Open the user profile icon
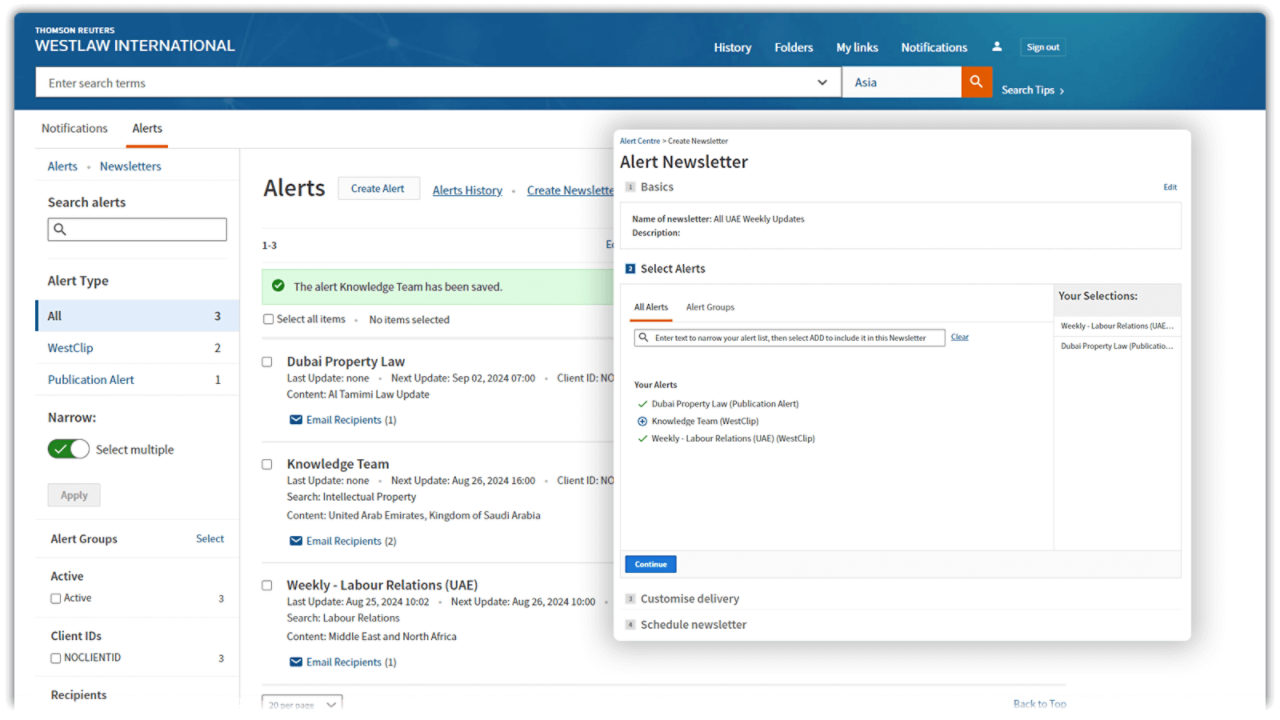 (x=996, y=47)
